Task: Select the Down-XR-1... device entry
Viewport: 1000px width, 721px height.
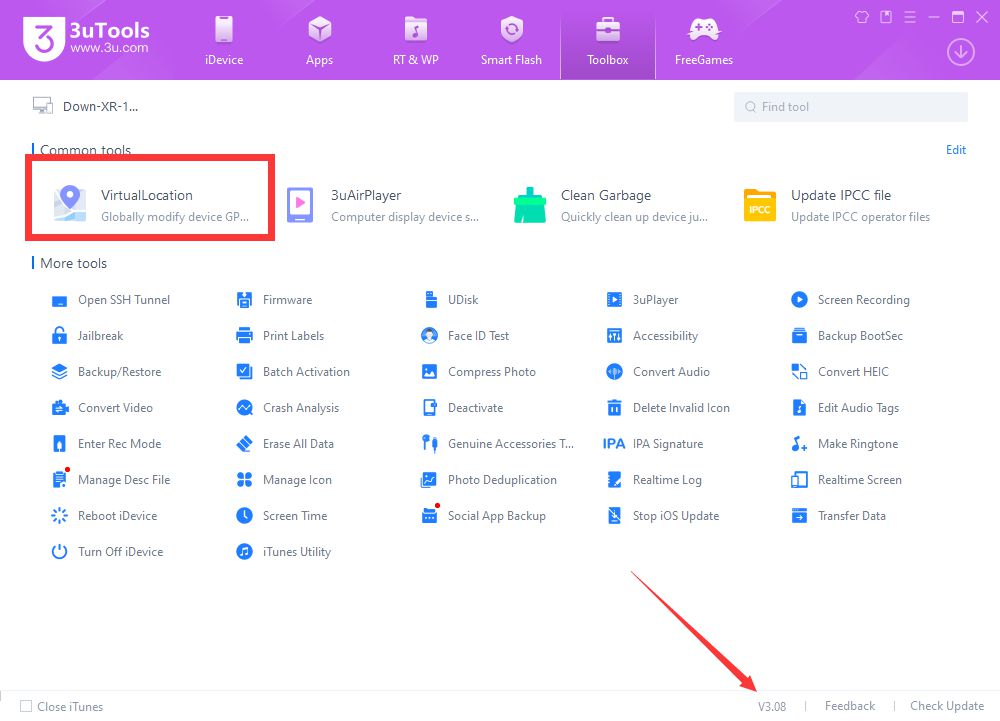Action: [x=85, y=106]
